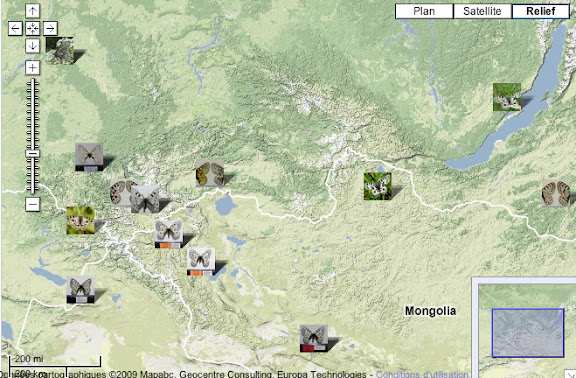Open butterfly marker beside the pan arrows
This screenshot has height=378, width=576.
click(60, 51)
